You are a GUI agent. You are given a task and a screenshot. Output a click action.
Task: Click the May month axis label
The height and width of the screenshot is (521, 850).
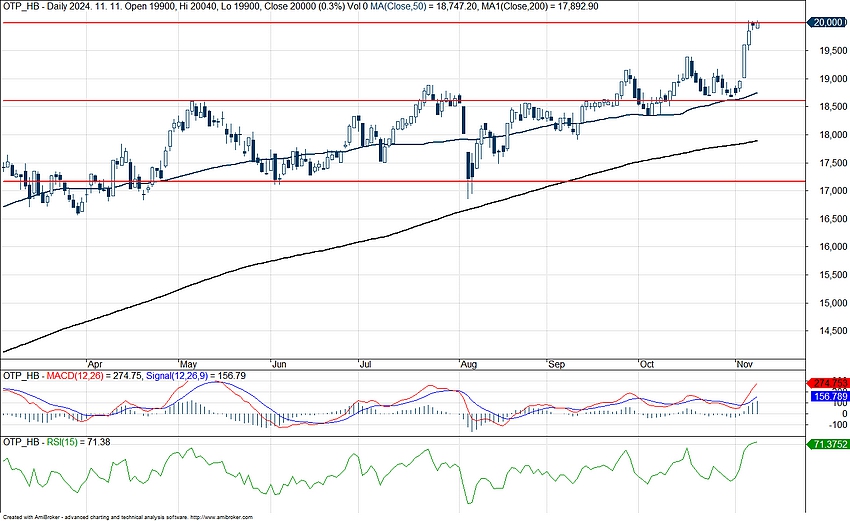pos(188,364)
